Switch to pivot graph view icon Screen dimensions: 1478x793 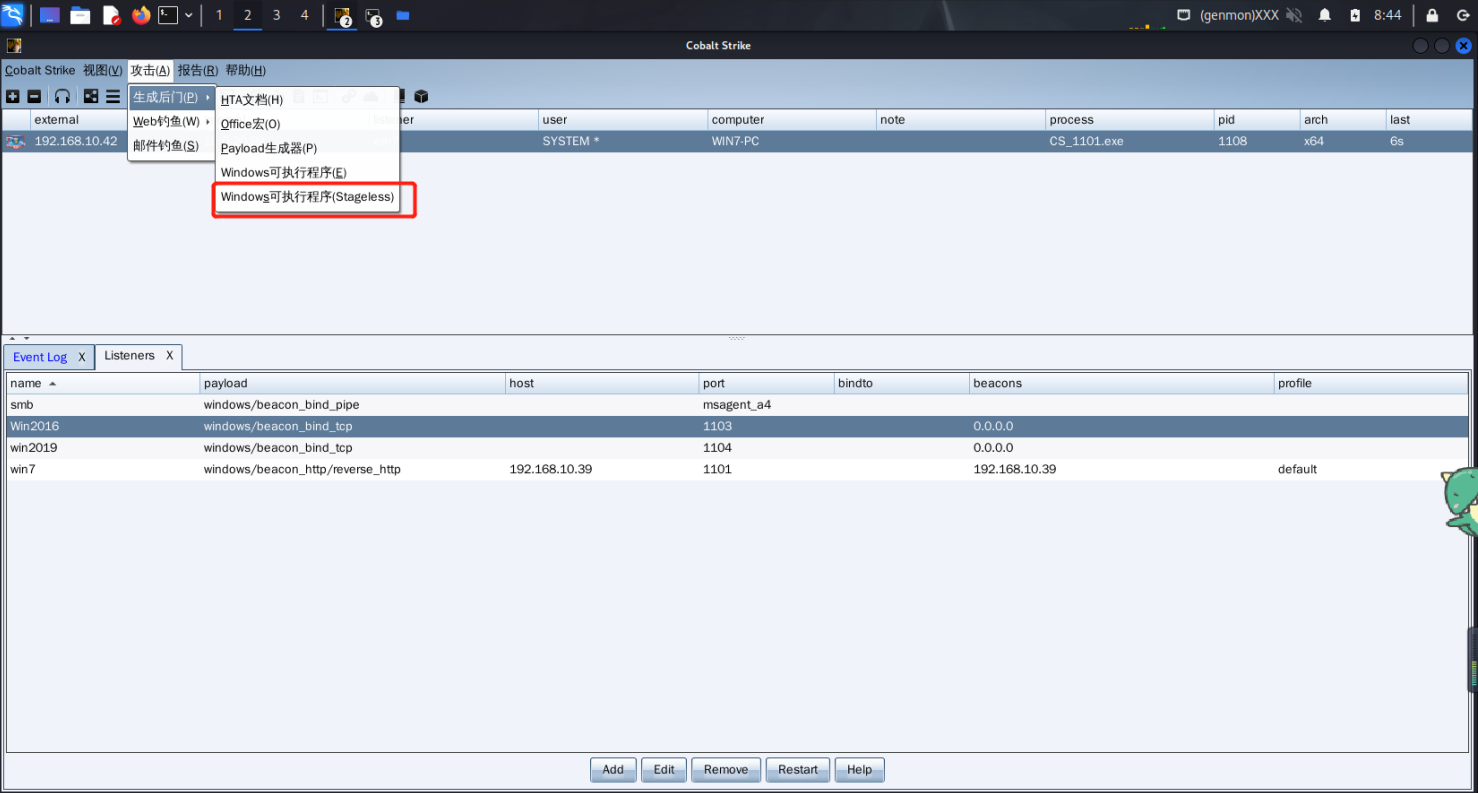click(x=91, y=96)
